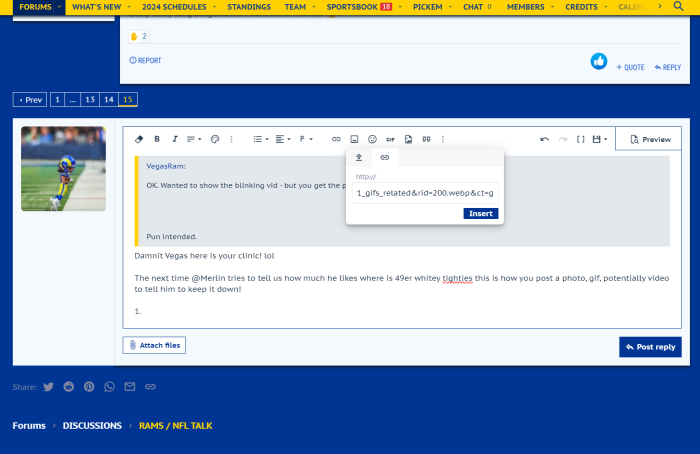700x454 pixels.
Task: Open the save draft dropdown
Action: click(600, 139)
